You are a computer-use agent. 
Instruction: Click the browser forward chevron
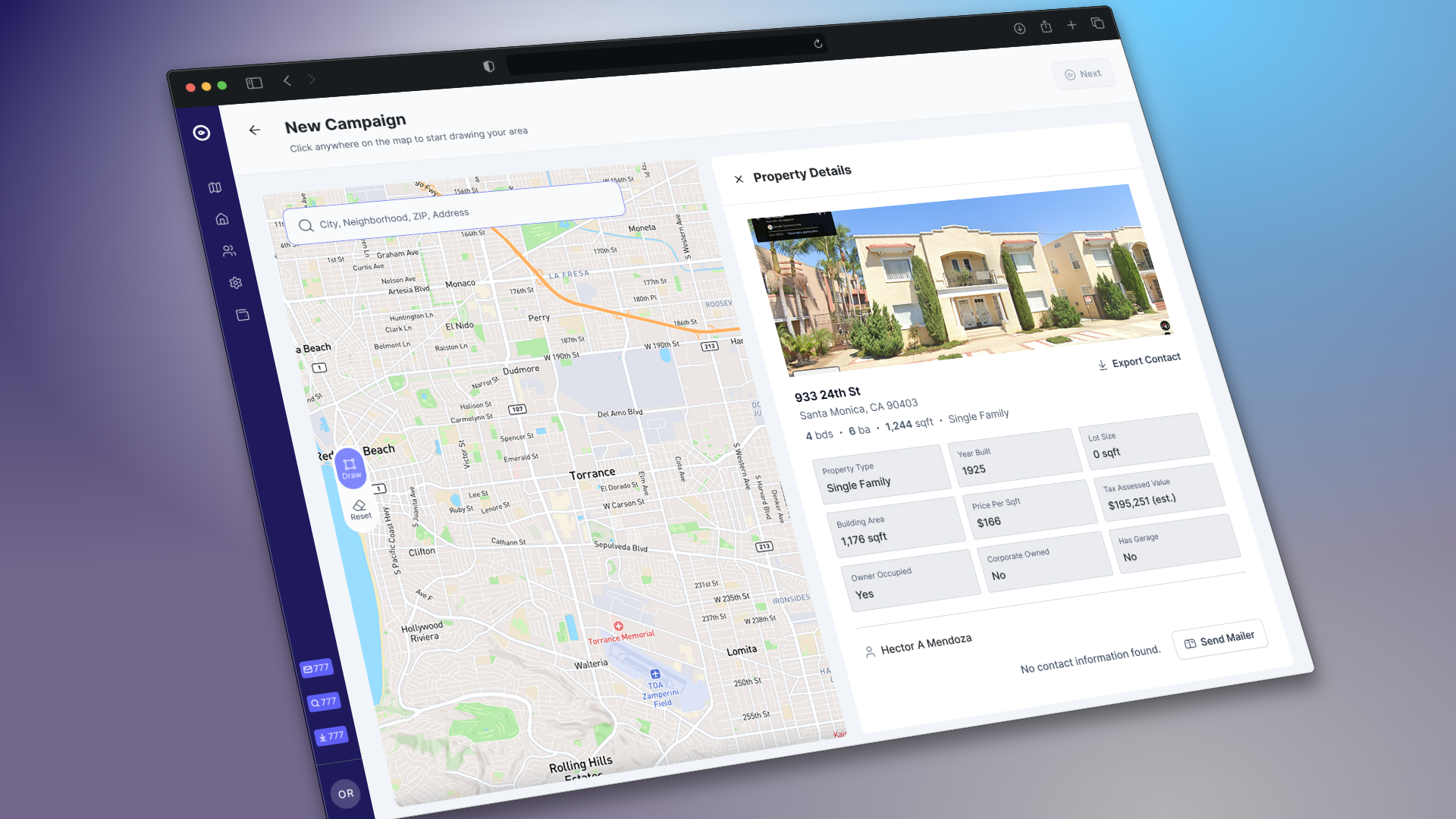tap(312, 79)
